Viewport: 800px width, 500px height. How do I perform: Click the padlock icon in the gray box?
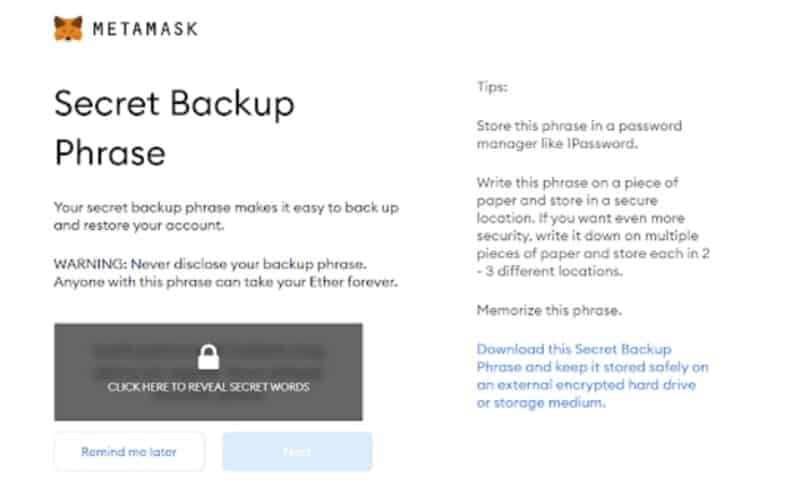(209, 357)
